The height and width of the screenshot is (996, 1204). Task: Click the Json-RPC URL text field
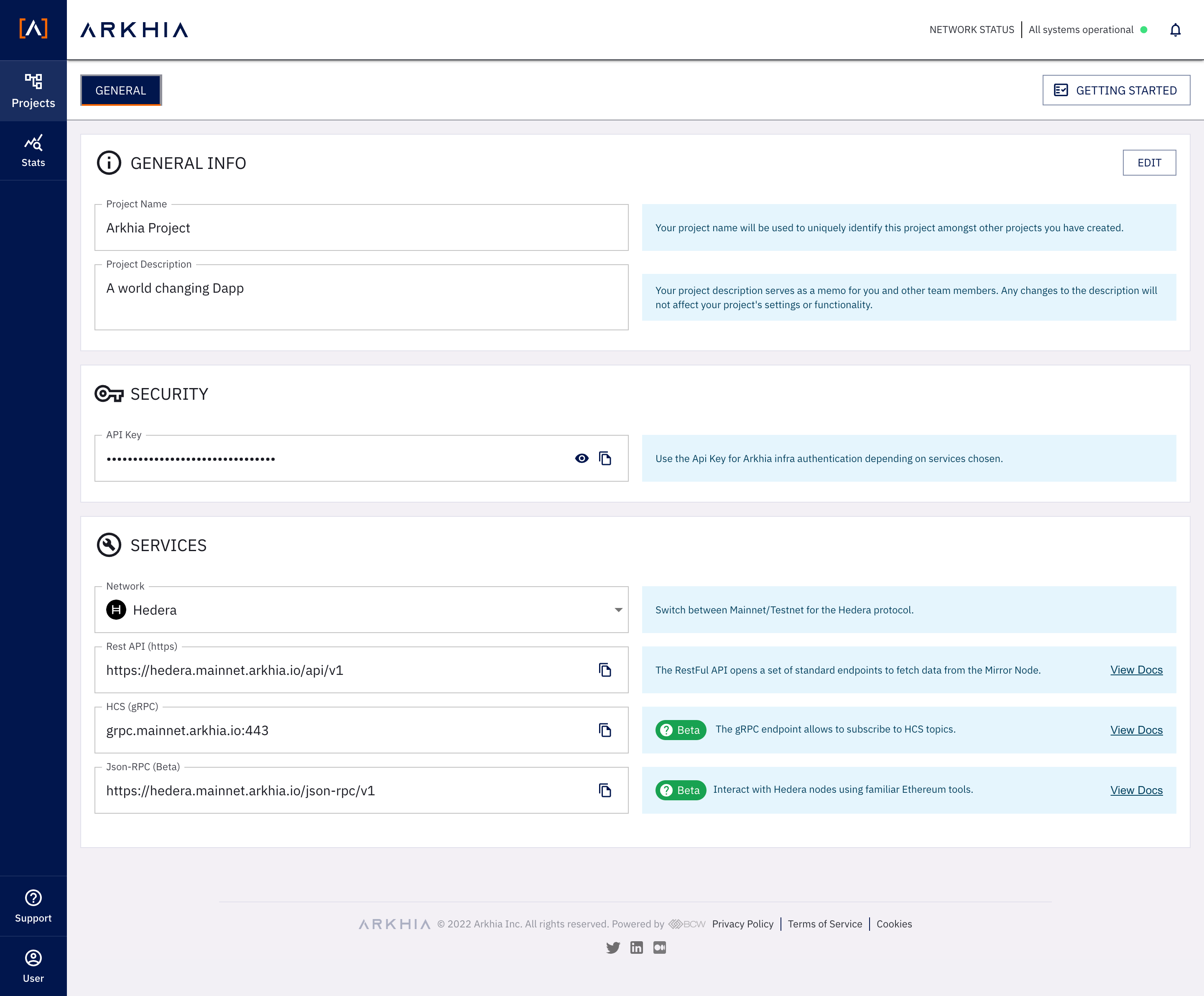pyautogui.click(x=361, y=790)
